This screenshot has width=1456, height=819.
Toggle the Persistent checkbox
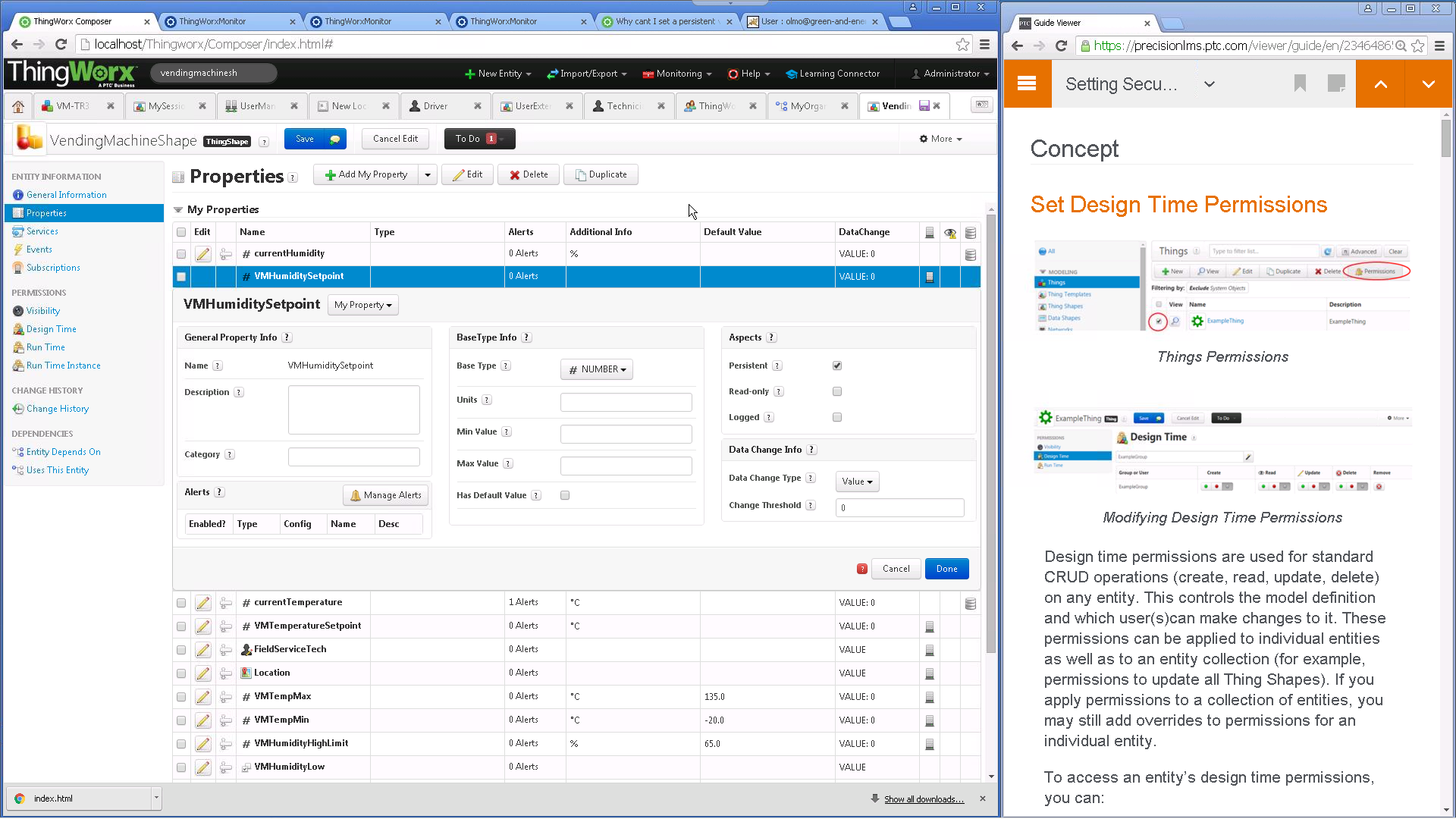837,366
